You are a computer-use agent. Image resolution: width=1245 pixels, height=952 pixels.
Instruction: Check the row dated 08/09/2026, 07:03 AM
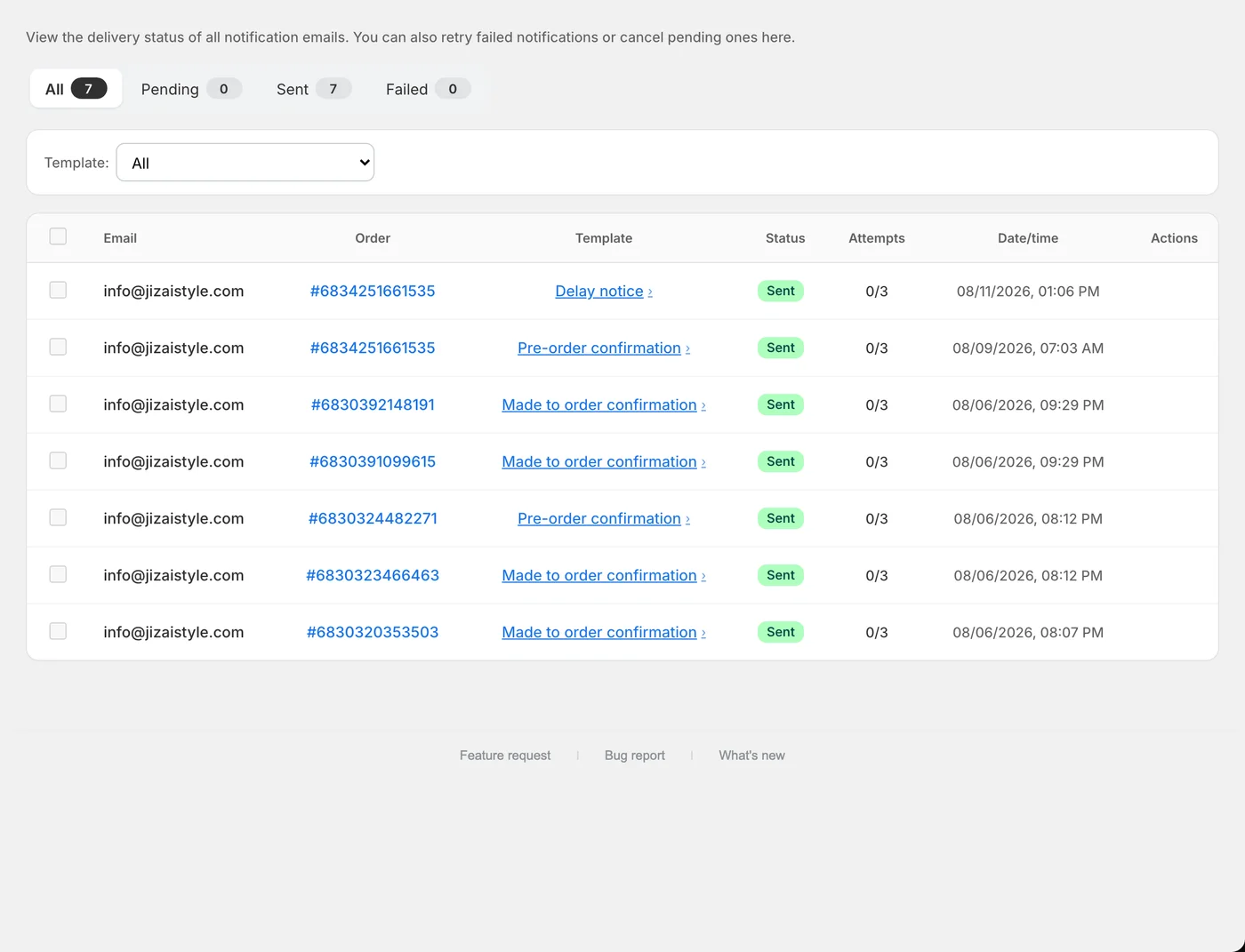pos(58,347)
